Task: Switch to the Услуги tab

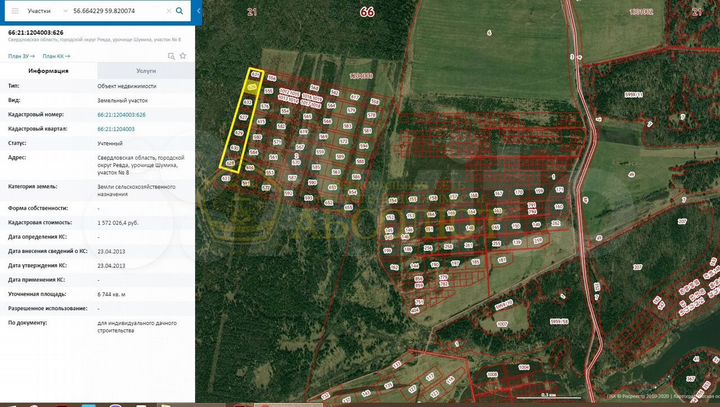Action: (146, 71)
